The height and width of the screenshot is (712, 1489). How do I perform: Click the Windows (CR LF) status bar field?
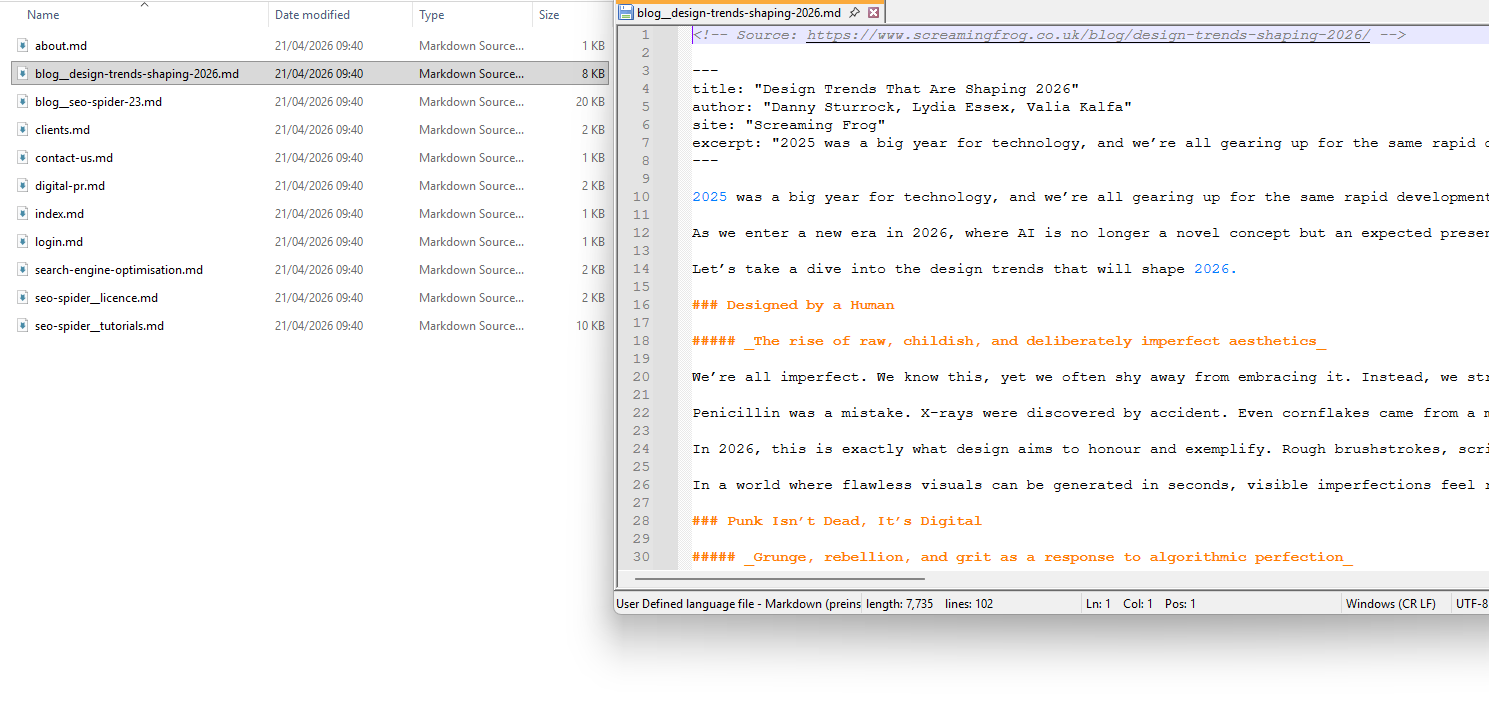(1390, 604)
